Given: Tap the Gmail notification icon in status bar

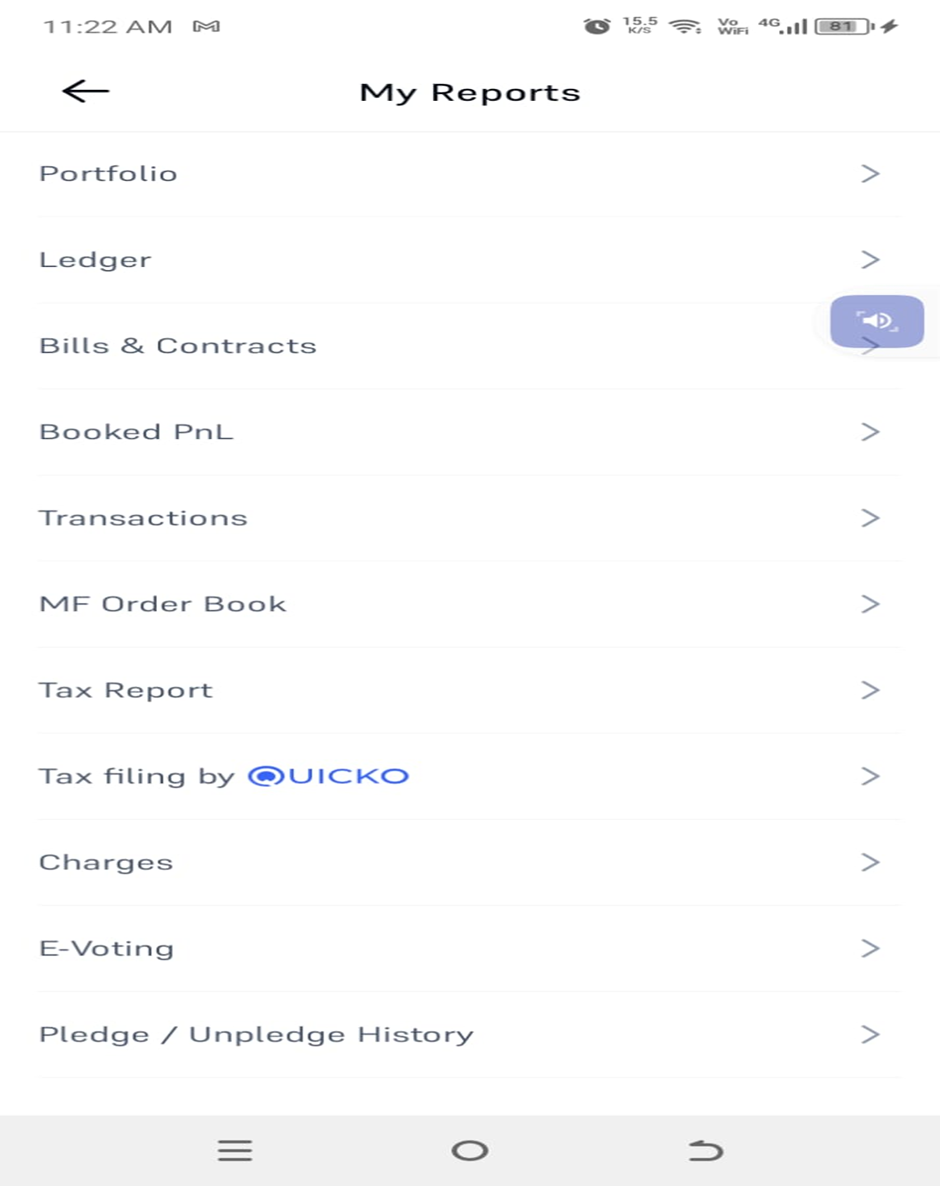Looking at the screenshot, I should (x=206, y=26).
